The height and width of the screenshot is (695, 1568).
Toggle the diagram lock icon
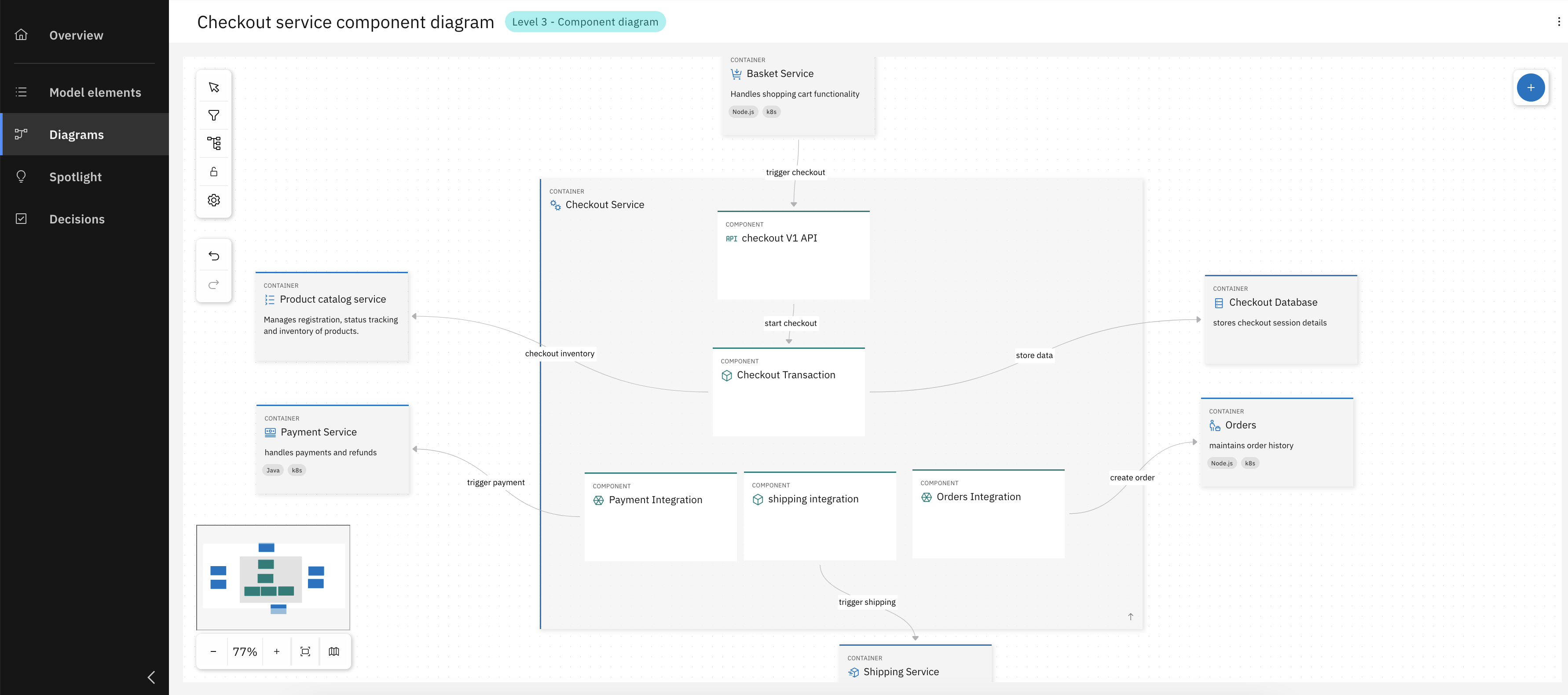214,172
